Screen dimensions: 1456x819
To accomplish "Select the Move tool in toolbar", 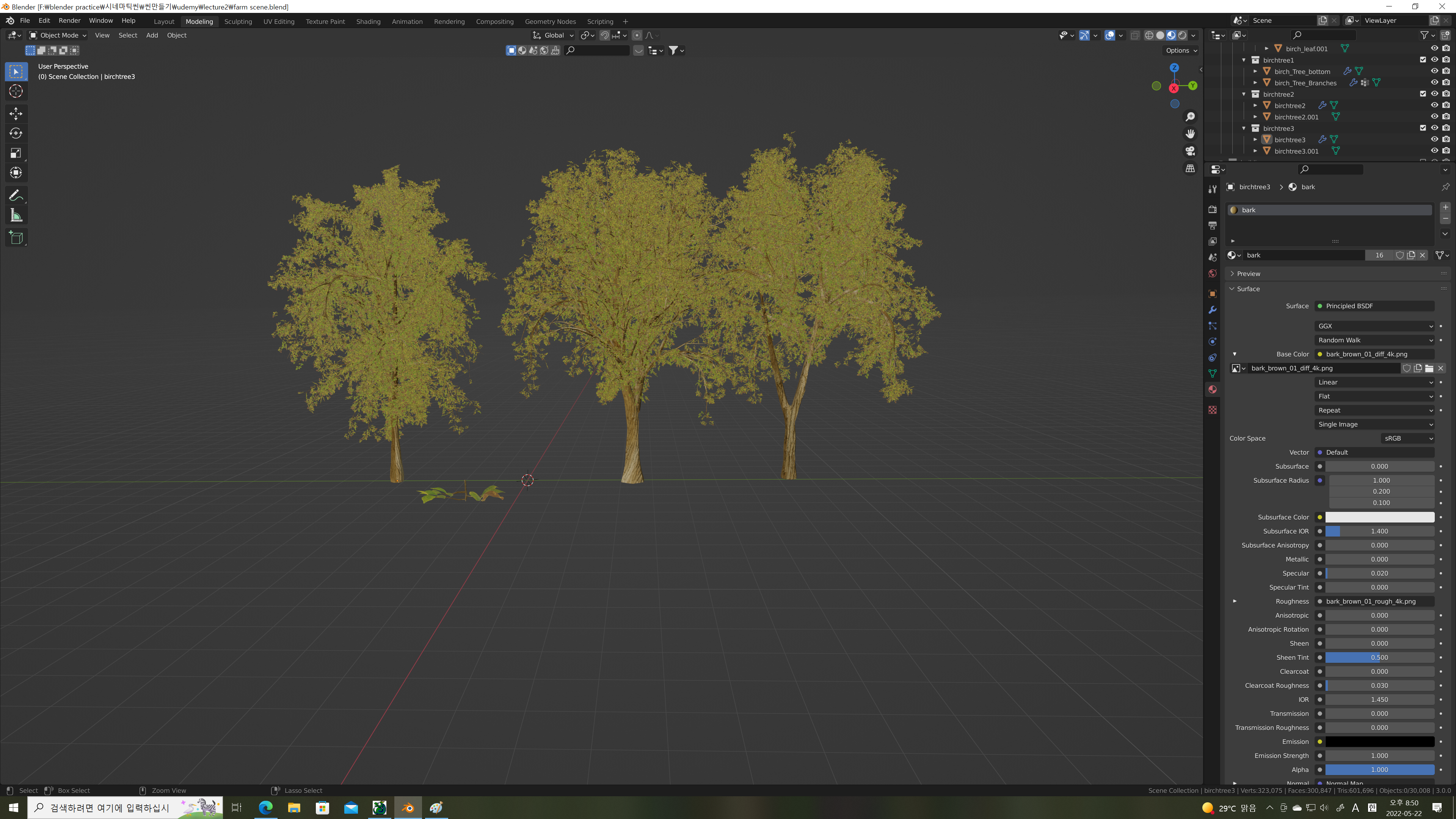I will click(x=16, y=114).
